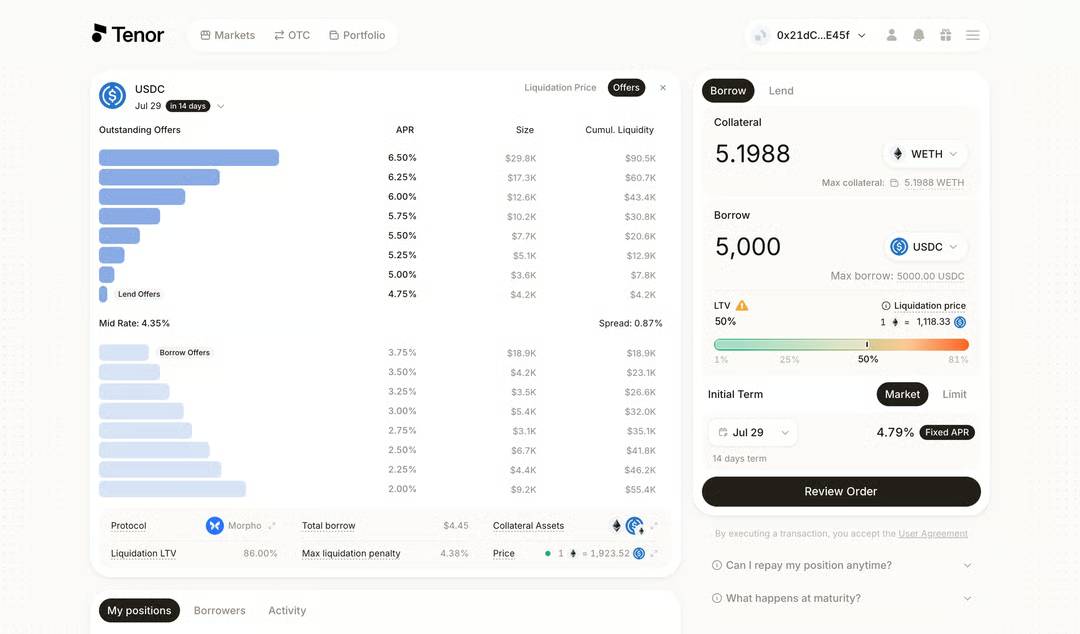Expand 'Can I repay my position anytime?'
1080x634 pixels.
[x=842, y=565]
